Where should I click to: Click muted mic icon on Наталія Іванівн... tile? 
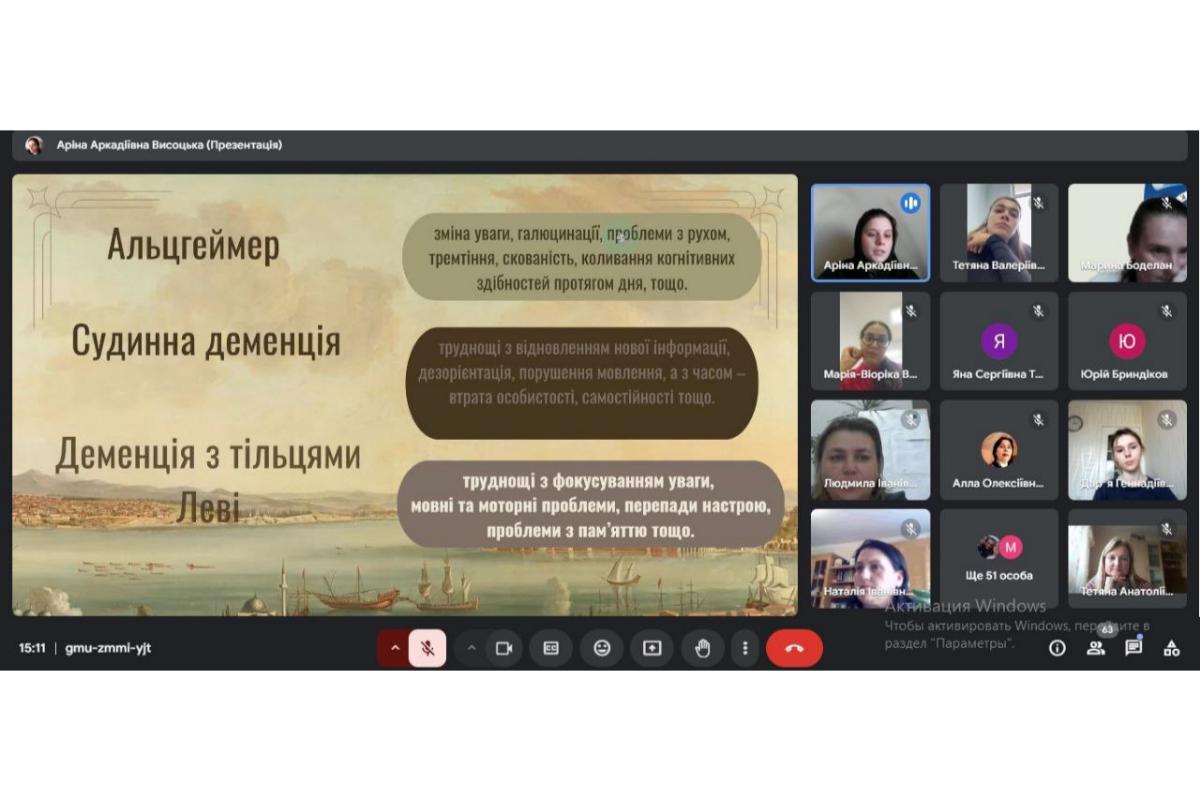[x=910, y=528]
